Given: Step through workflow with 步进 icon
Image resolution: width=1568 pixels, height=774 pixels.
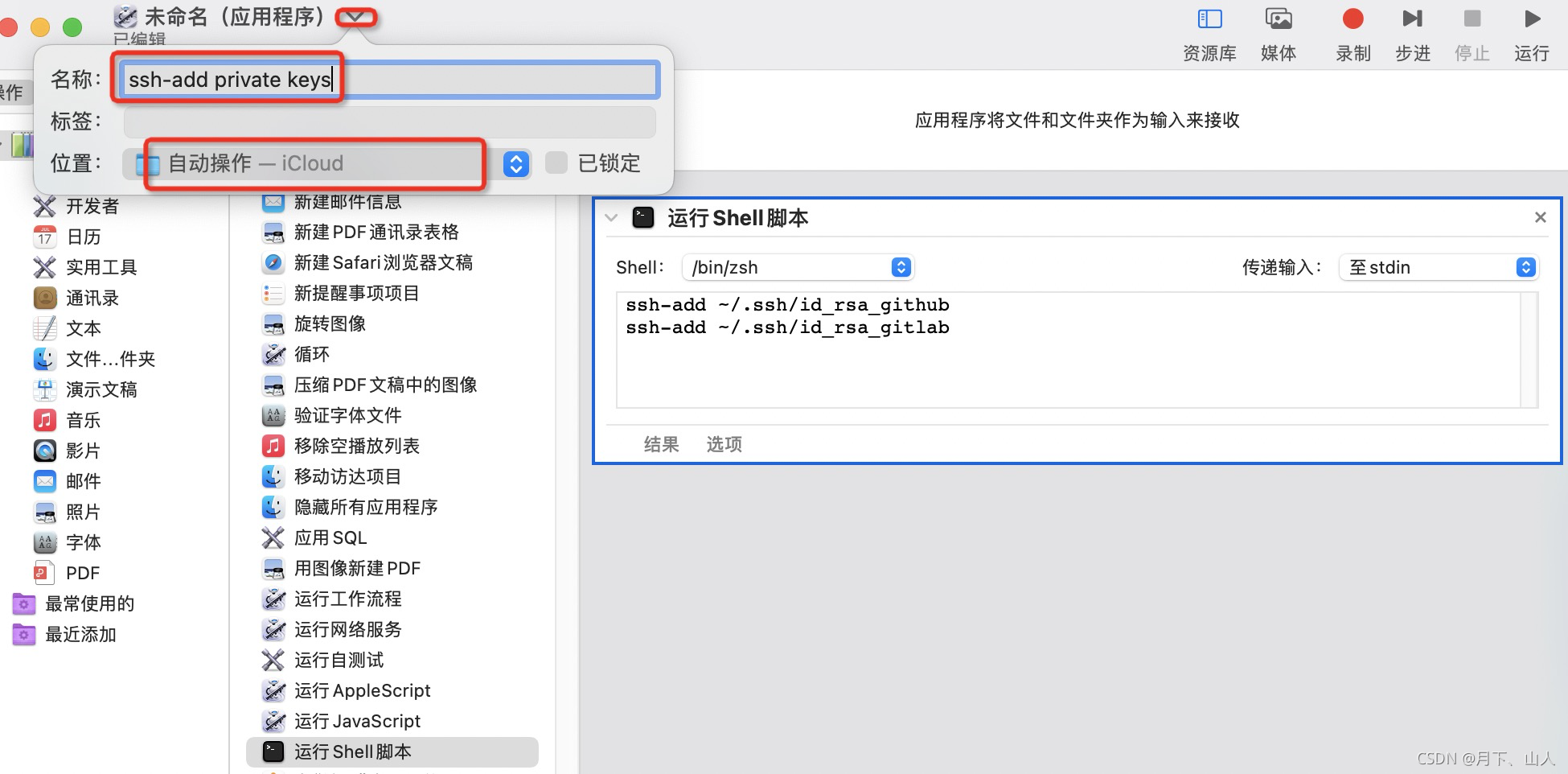Looking at the screenshot, I should point(1413,19).
